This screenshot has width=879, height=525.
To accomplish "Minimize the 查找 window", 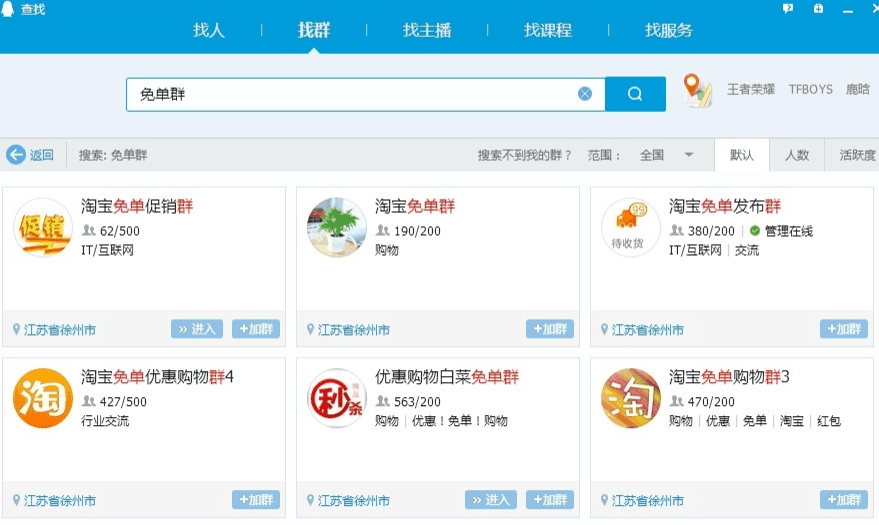I will 848,10.
